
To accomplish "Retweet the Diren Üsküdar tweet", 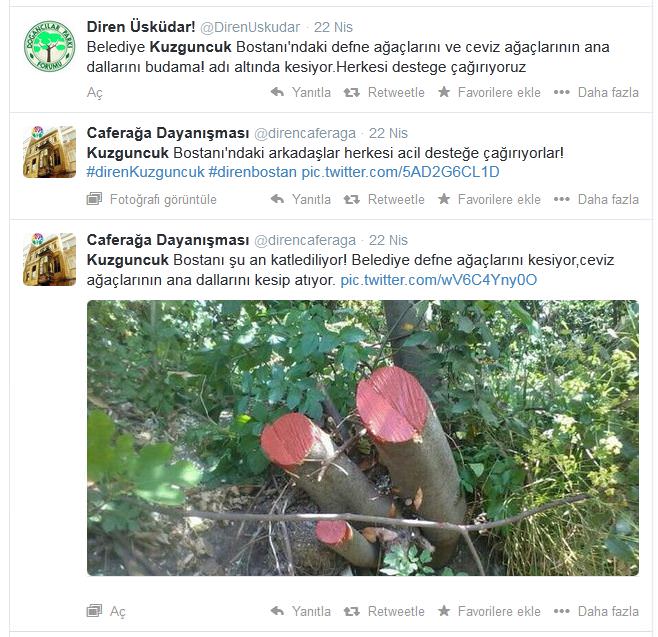I will click(x=384, y=92).
